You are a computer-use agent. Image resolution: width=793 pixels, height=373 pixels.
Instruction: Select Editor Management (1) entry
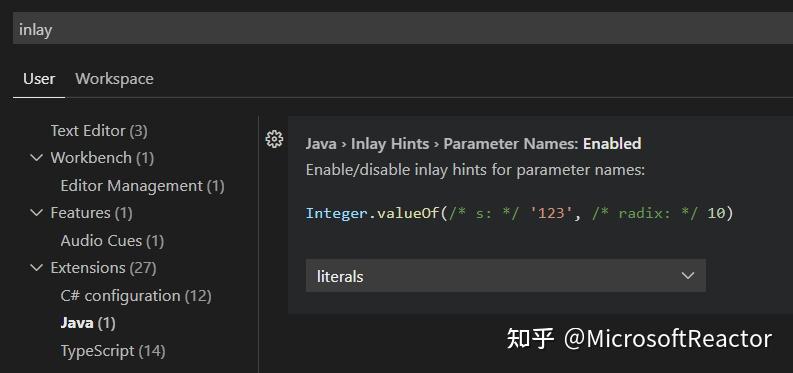click(142, 186)
